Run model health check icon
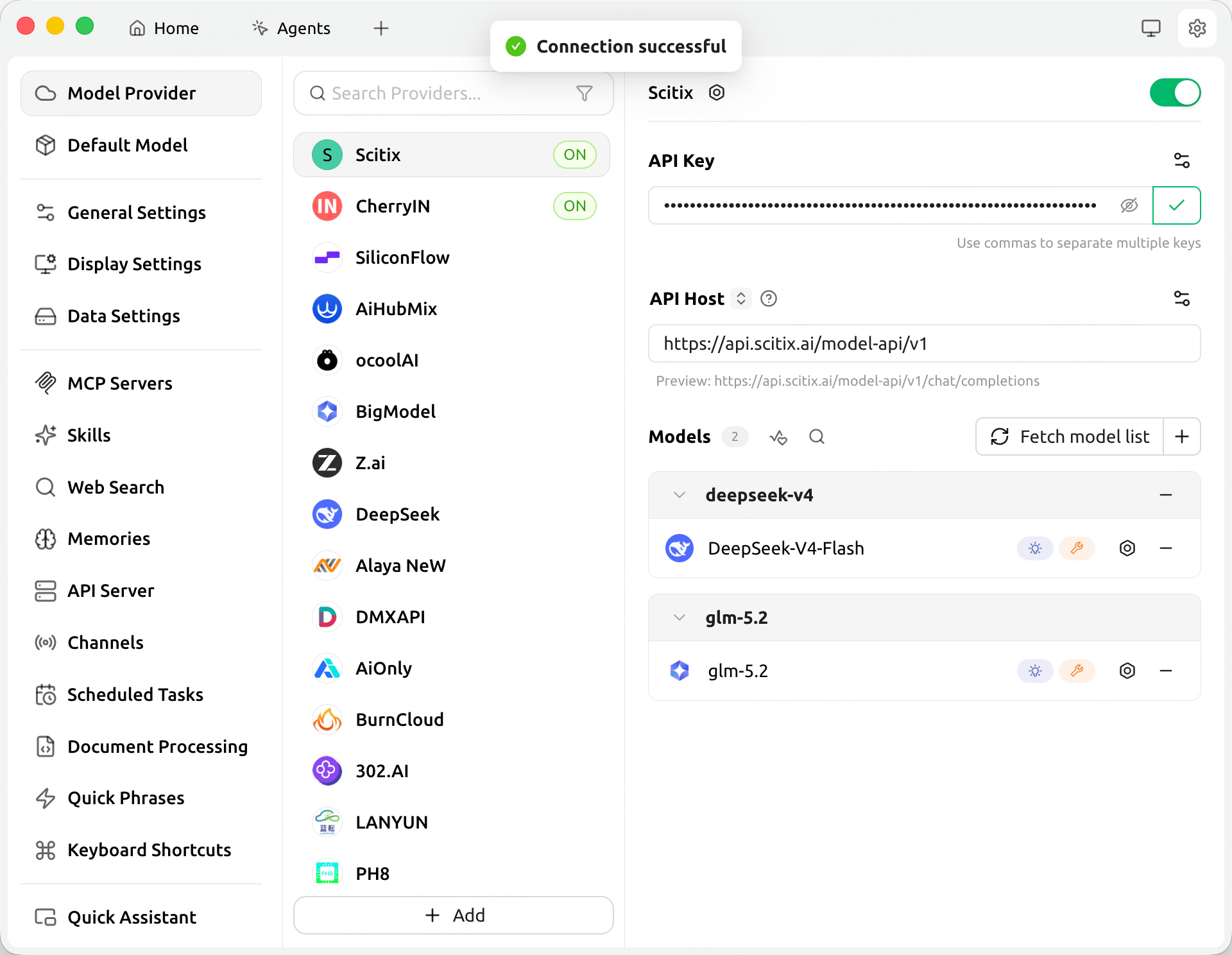The image size is (1232, 955). (x=778, y=437)
